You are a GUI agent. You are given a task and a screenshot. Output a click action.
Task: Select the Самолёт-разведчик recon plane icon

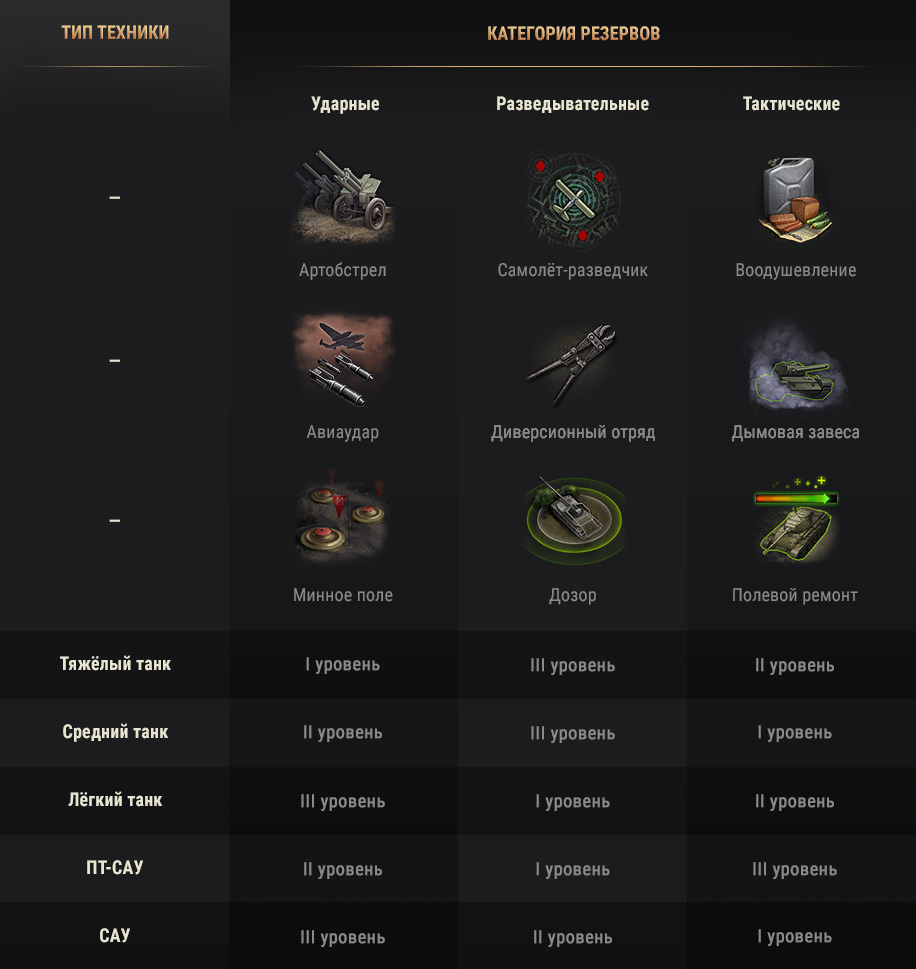pos(572,199)
